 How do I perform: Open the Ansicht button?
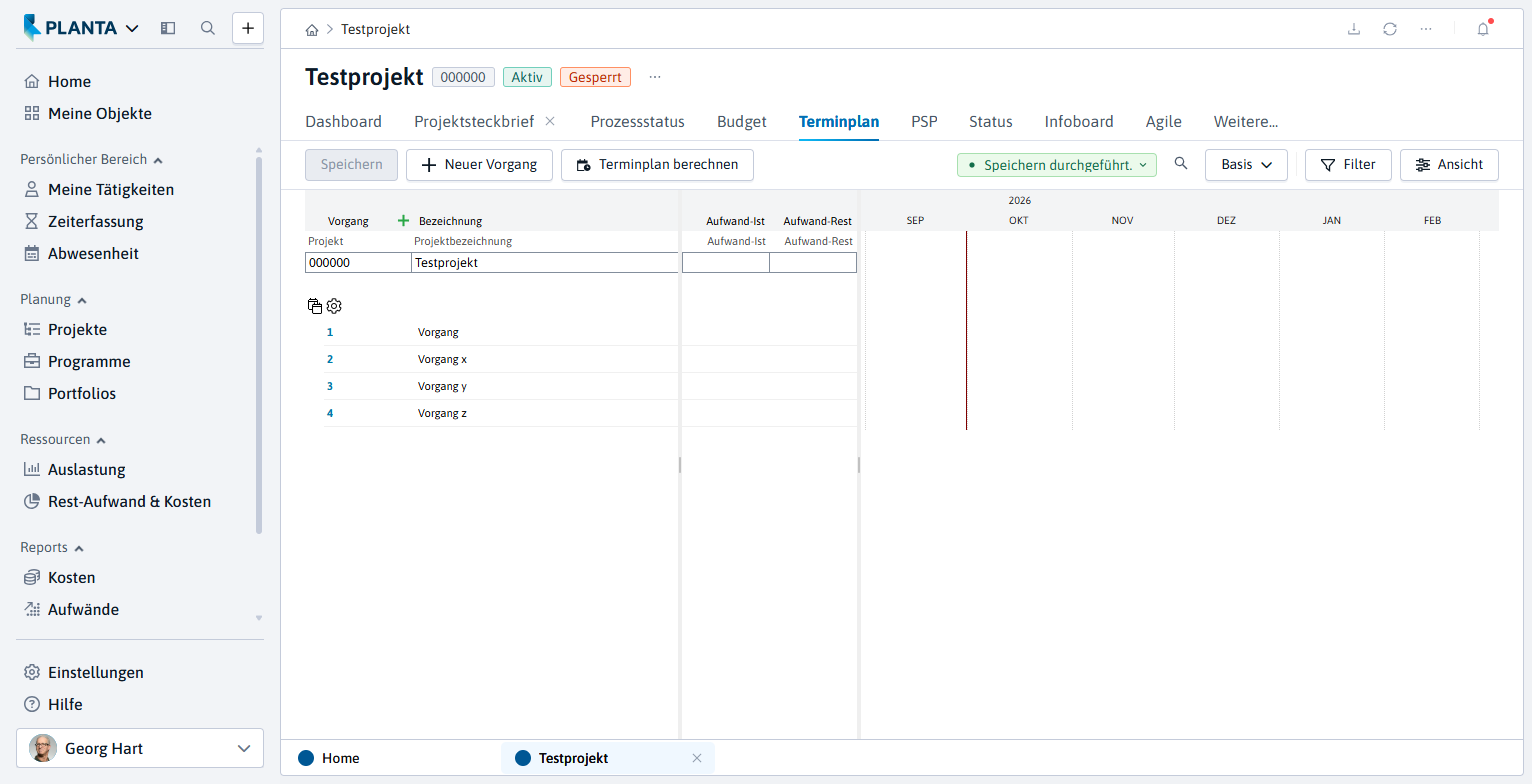pyautogui.click(x=1449, y=165)
